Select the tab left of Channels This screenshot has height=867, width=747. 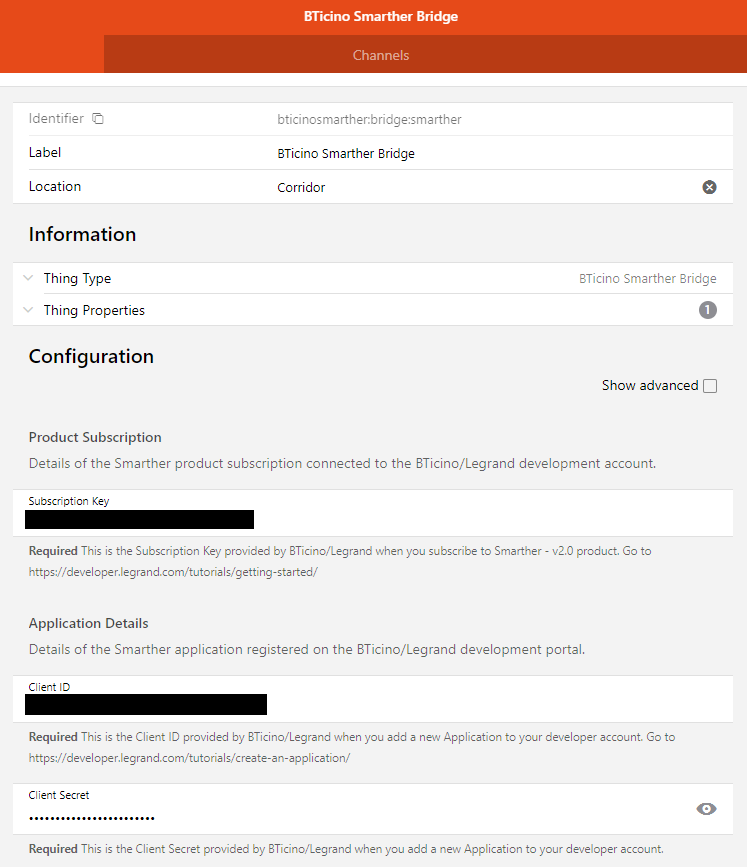[52, 54]
